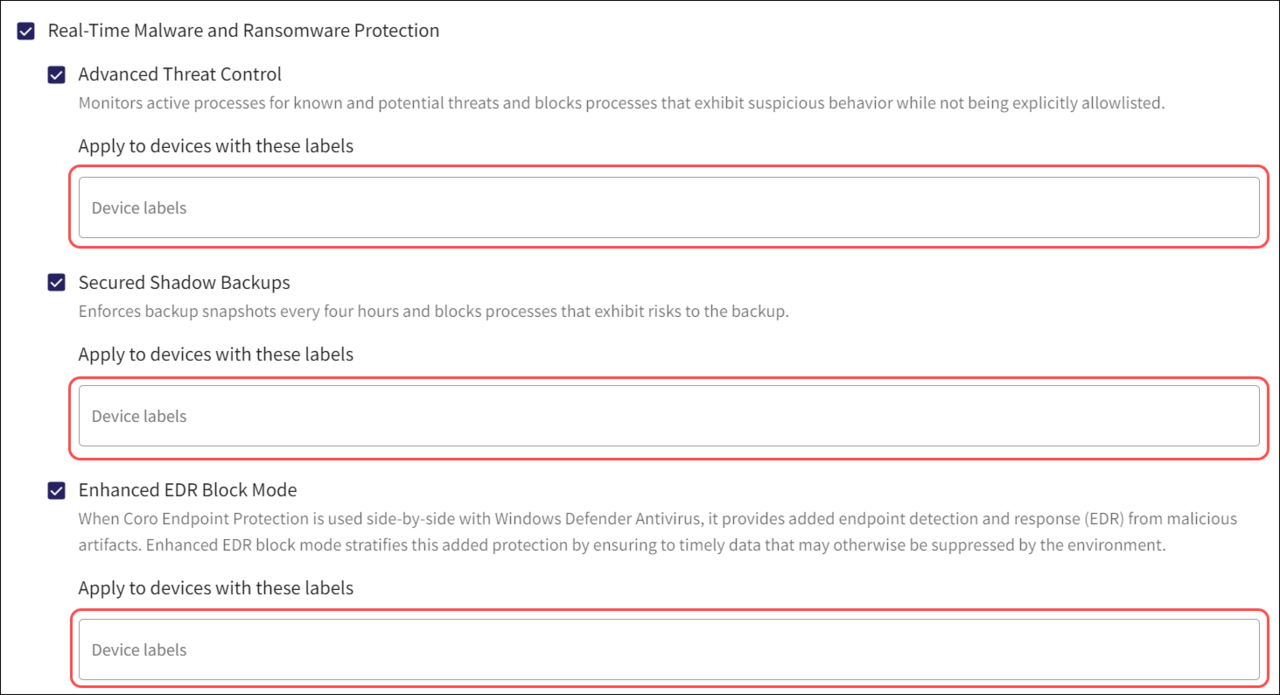Toggle the Advanced Threat Control checkbox
The image size is (1280, 695).
(x=57, y=75)
